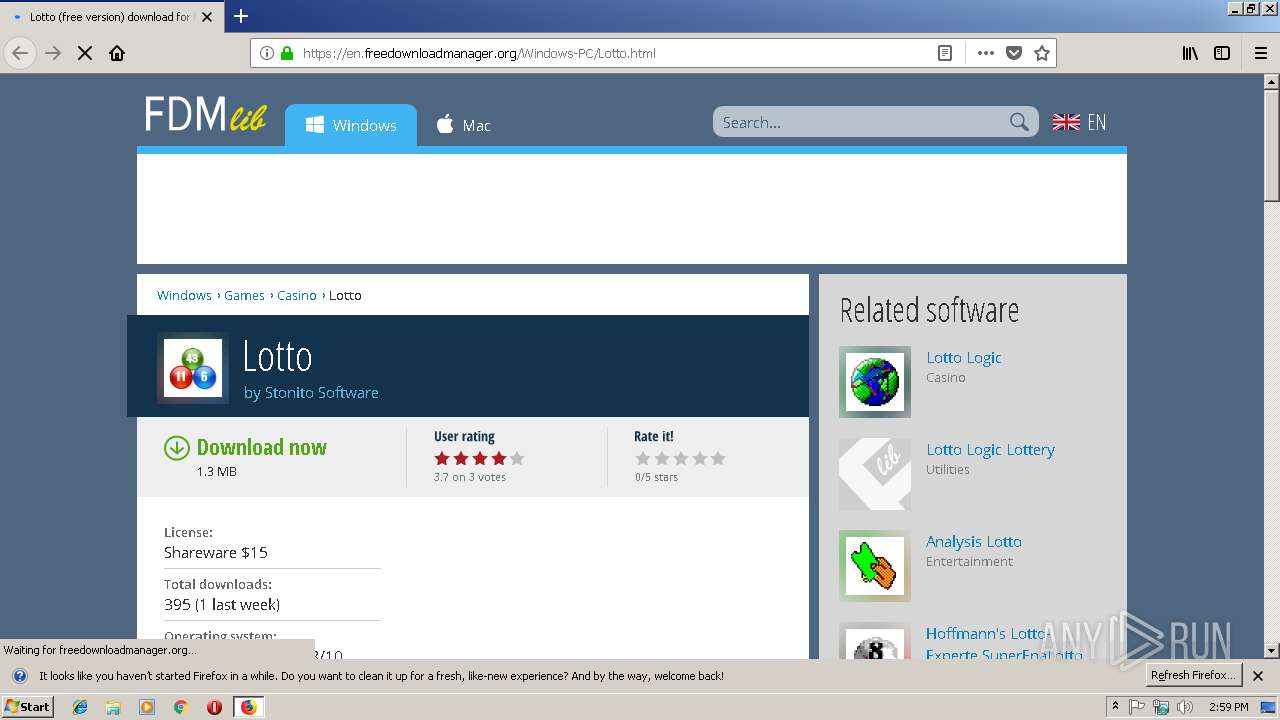Open the Lotto Logic related software link
This screenshot has height=720, width=1280.
pos(964,357)
